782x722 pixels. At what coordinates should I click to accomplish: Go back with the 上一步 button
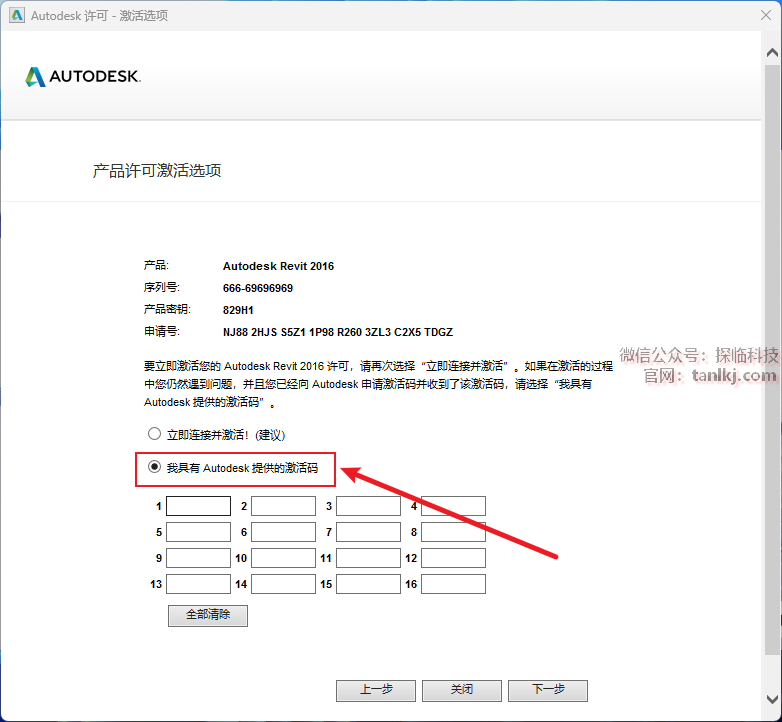pyautogui.click(x=376, y=691)
